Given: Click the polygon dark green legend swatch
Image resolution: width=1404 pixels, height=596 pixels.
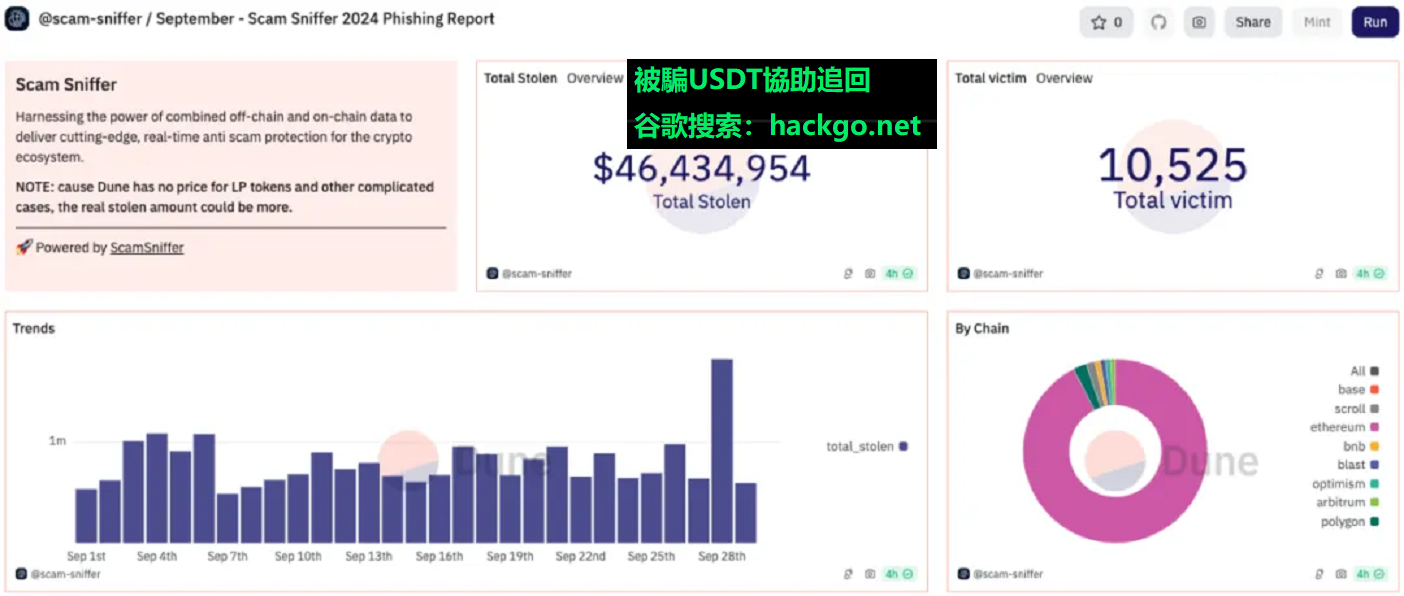Looking at the screenshot, I should pos(1375,522).
